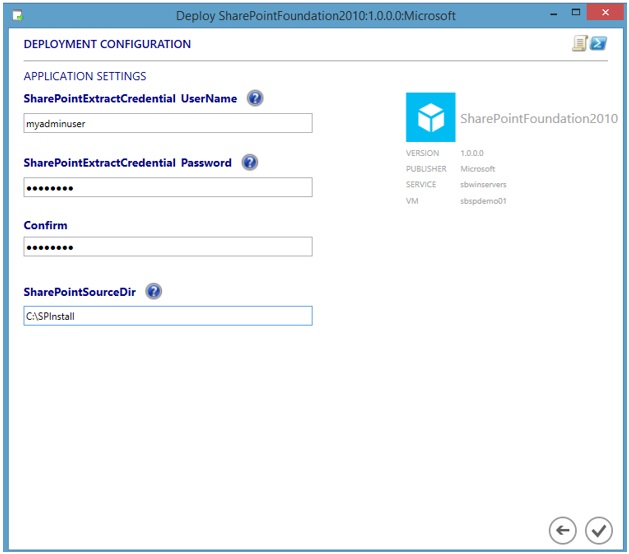Viewport: 629px width, 554px height.
Task: Maximize the Deploy window
Action: click(576, 12)
